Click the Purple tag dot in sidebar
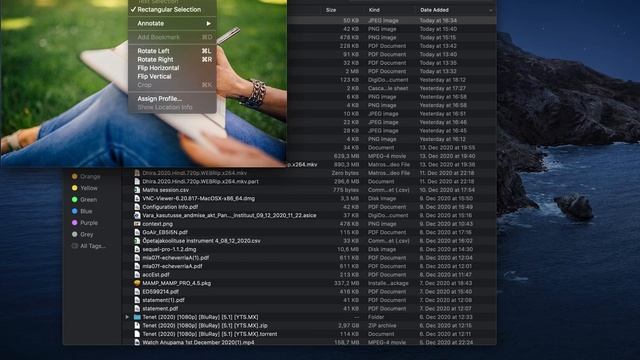The height and width of the screenshot is (360, 640). (x=74, y=223)
